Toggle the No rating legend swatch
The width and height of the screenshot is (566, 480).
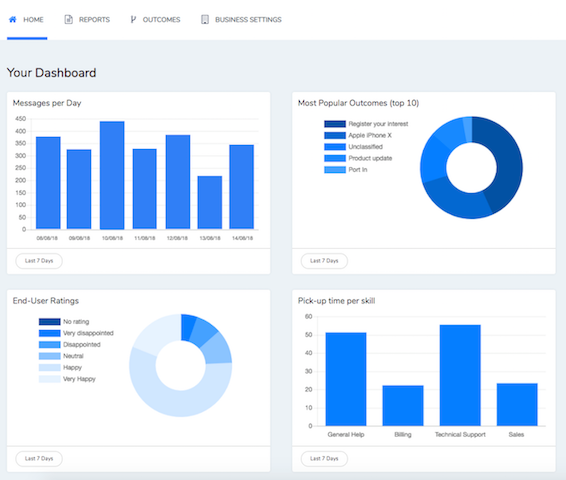click(x=49, y=322)
